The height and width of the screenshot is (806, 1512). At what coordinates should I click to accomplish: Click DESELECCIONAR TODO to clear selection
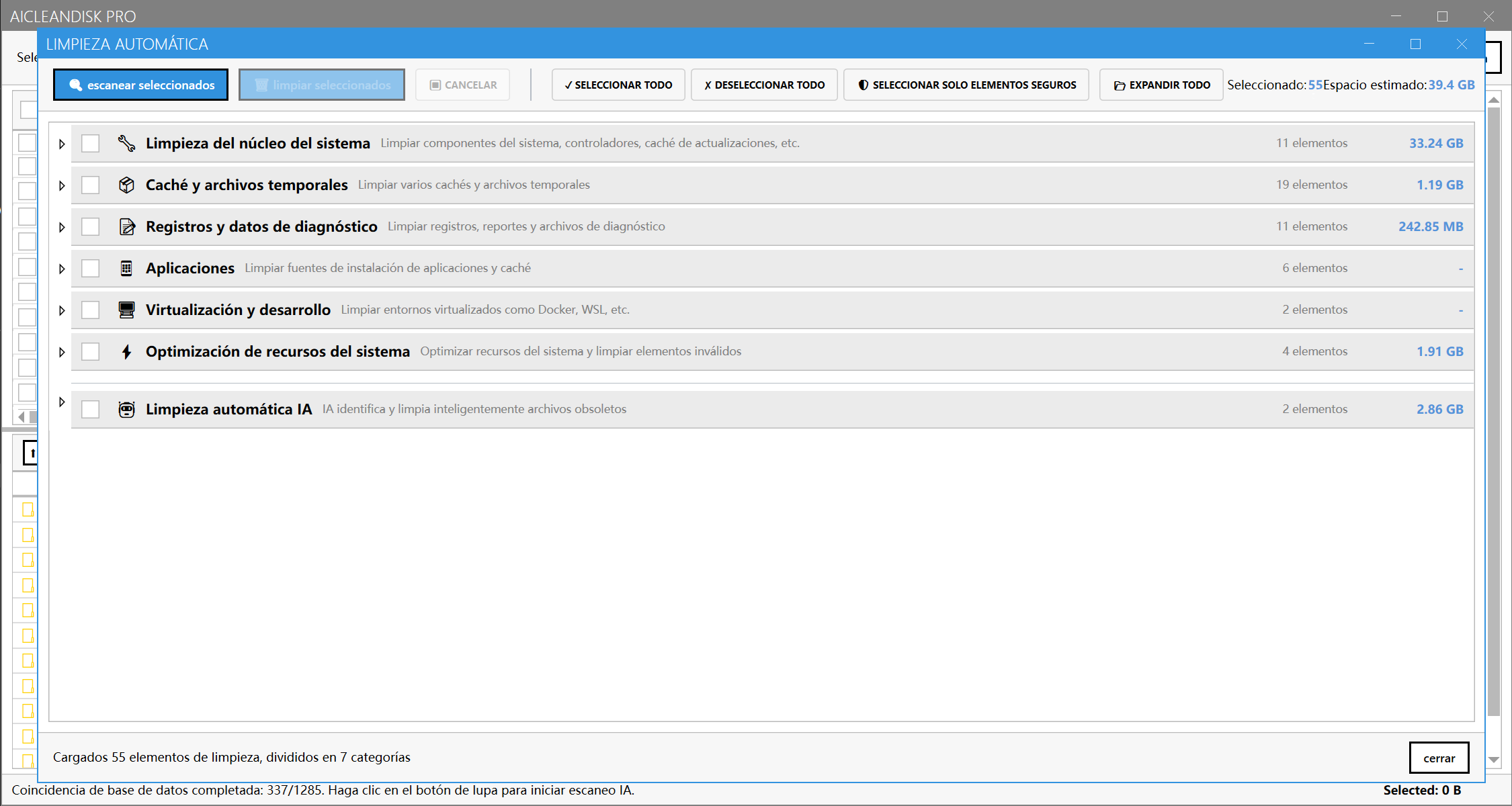click(763, 85)
